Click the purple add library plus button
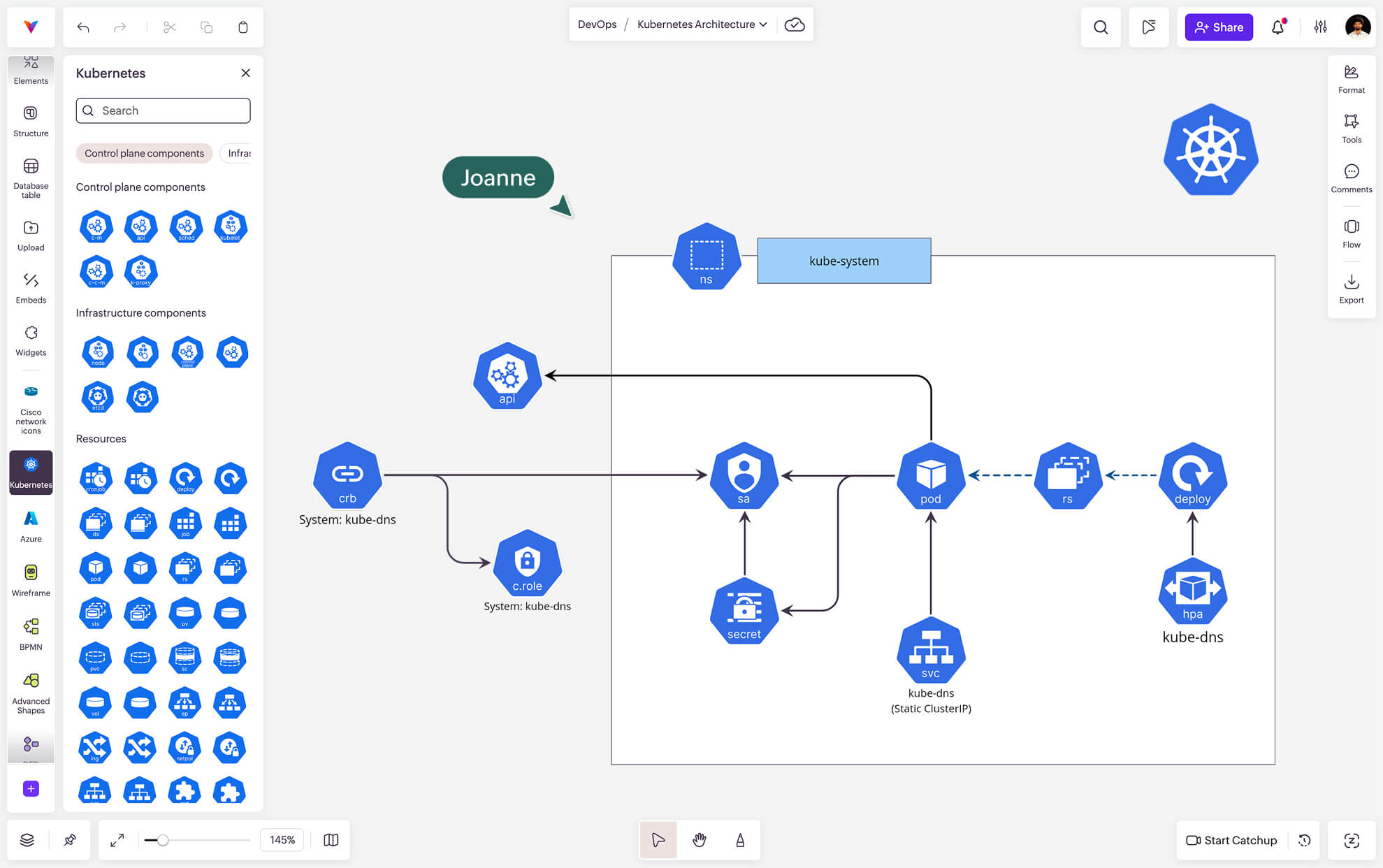 click(x=31, y=788)
